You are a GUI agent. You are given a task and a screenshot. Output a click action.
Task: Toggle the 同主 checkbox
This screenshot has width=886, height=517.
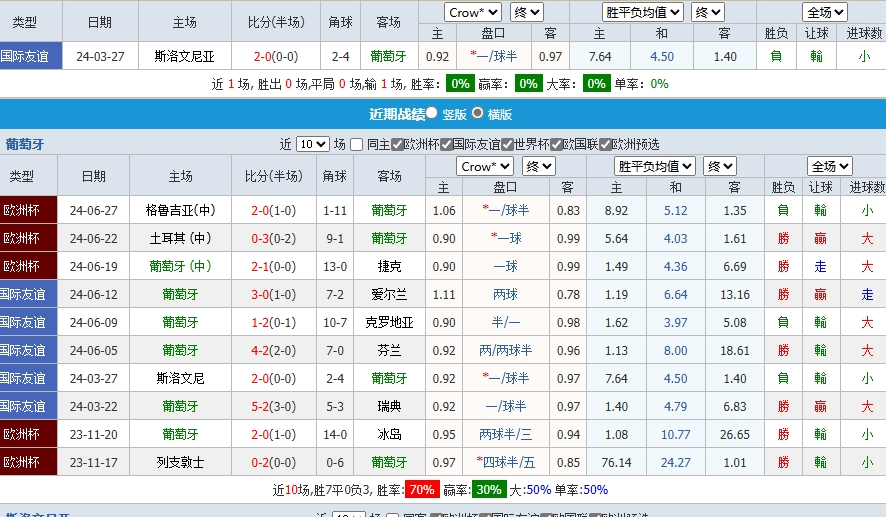point(357,144)
